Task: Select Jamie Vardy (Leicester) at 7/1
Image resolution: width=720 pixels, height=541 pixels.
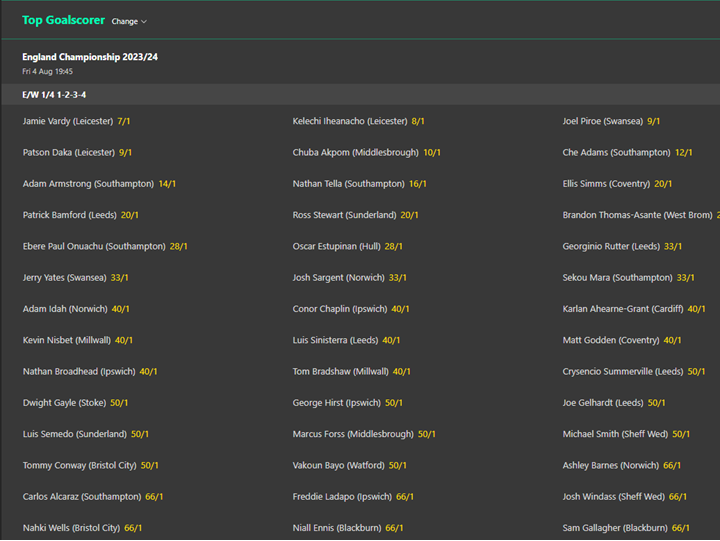Action: click(x=76, y=121)
